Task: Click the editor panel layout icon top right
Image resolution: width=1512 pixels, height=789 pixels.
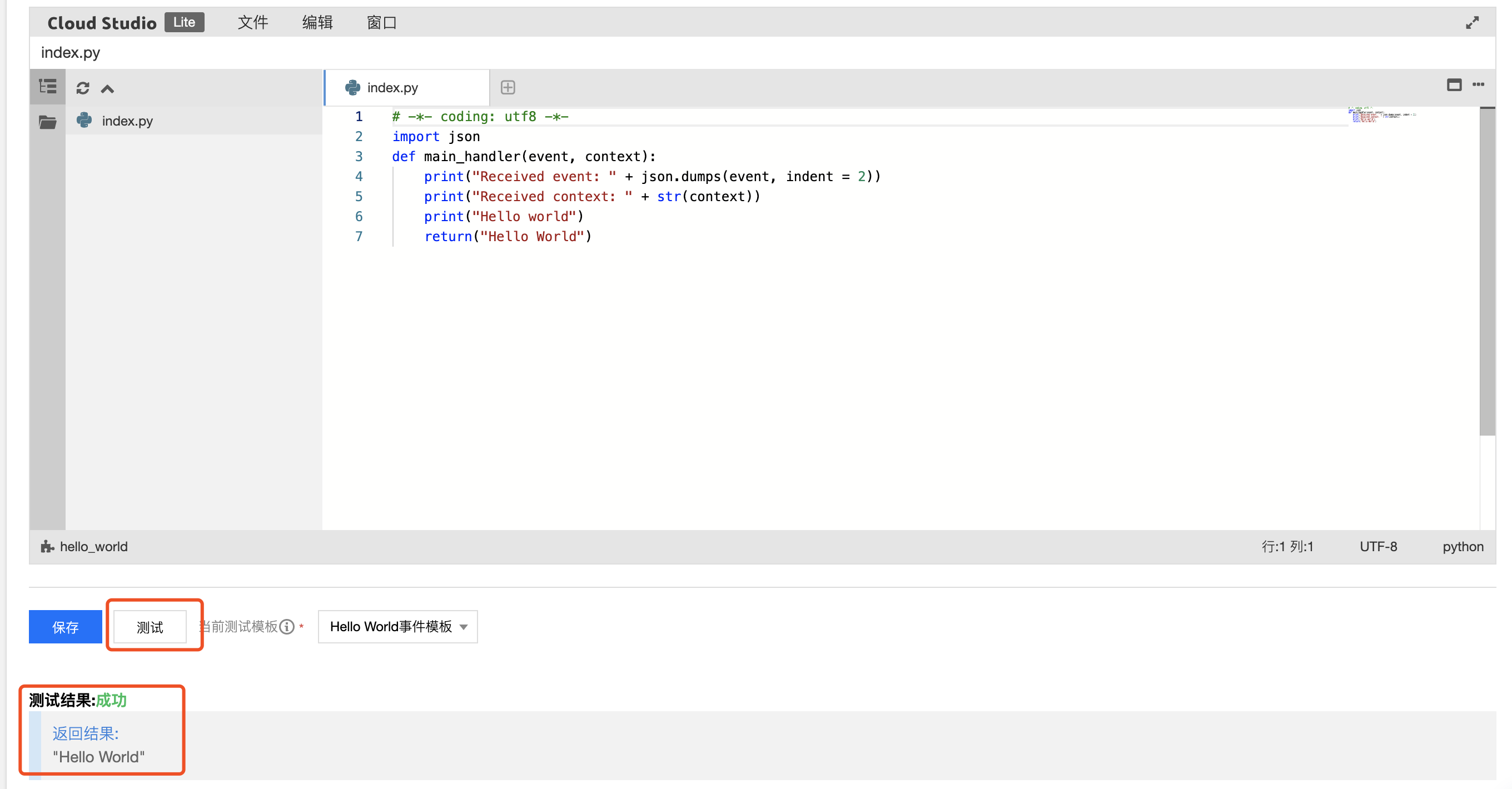Action: (1455, 86)
